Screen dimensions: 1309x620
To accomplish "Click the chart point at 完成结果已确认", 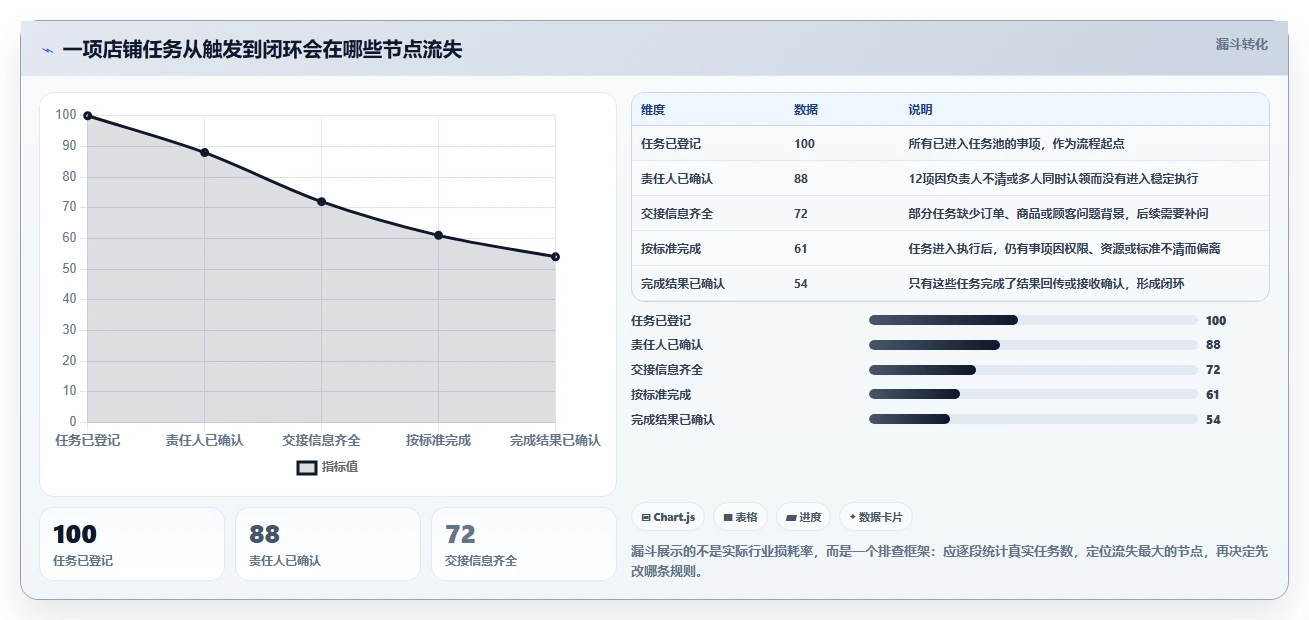I will pos(555,257).
